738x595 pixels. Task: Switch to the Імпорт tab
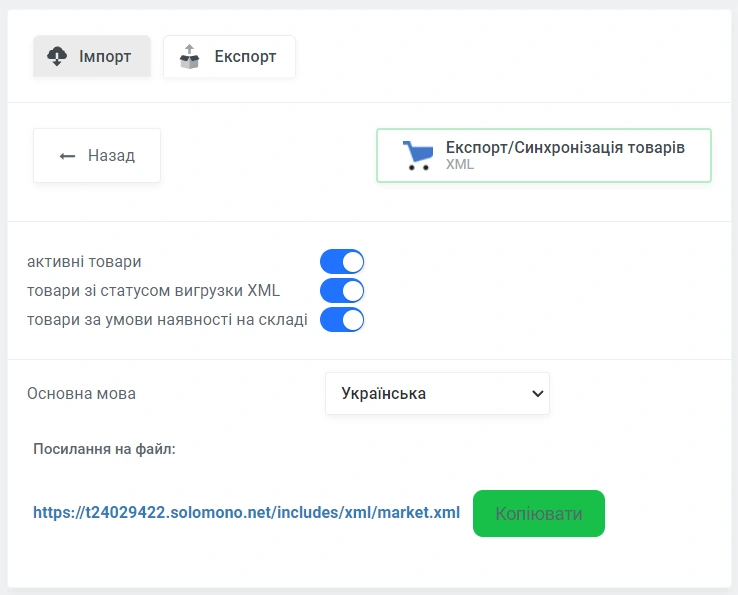[92, 56]
